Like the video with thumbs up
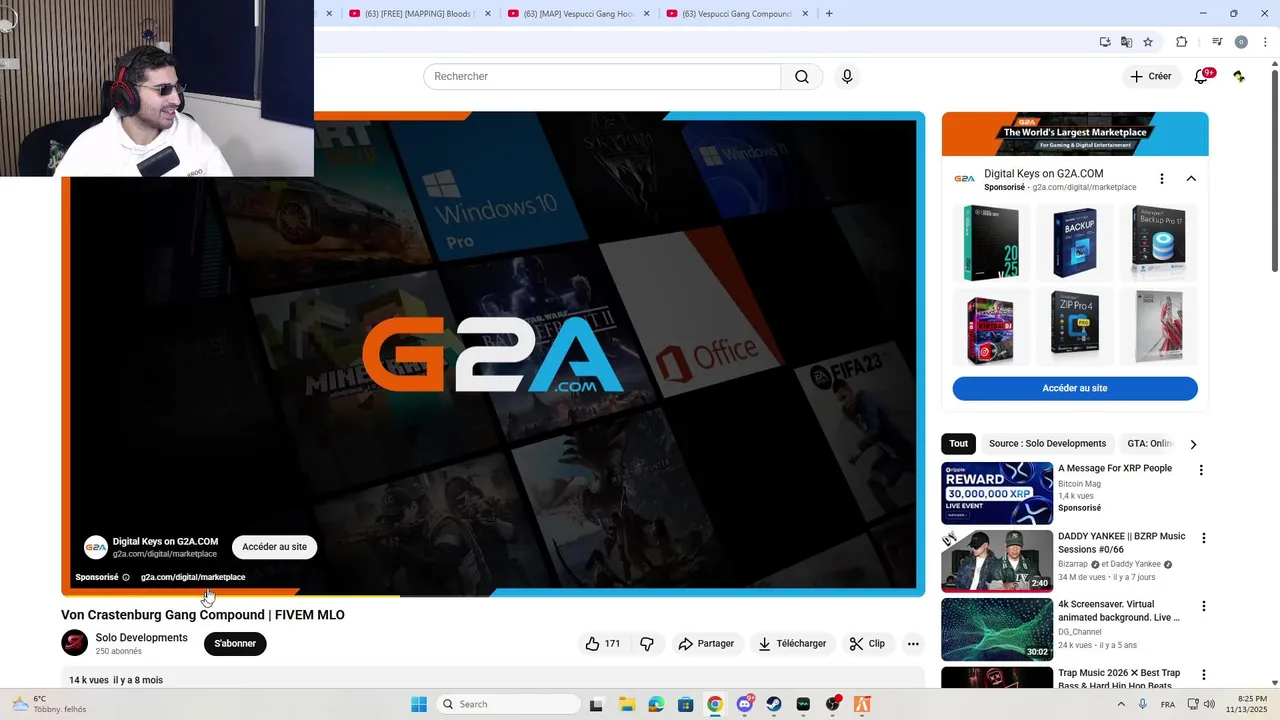Screen dimensions: 1280x720 pos(603,644)
